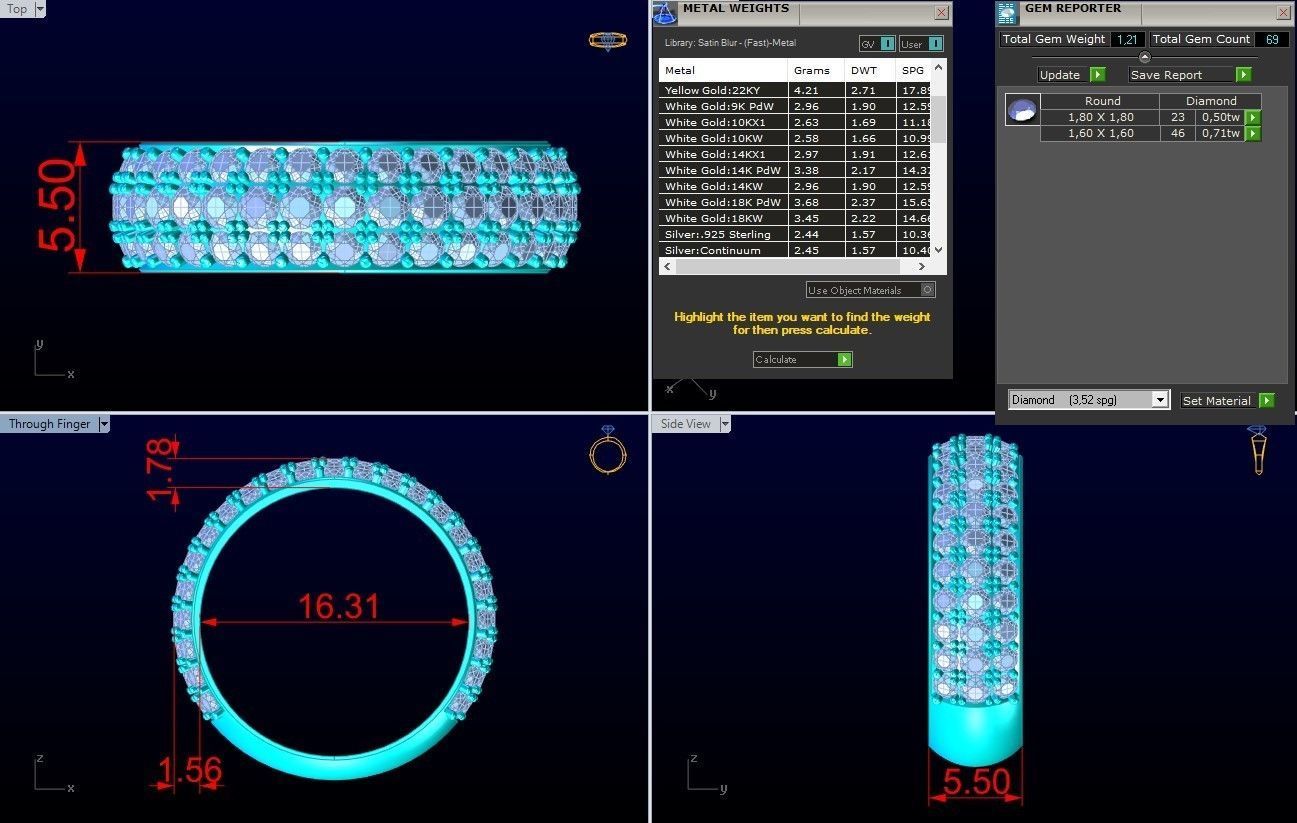Screen dimensions: 1297x823
Task: Click left arrow of horizontal scrollbar
Action: 667,266
